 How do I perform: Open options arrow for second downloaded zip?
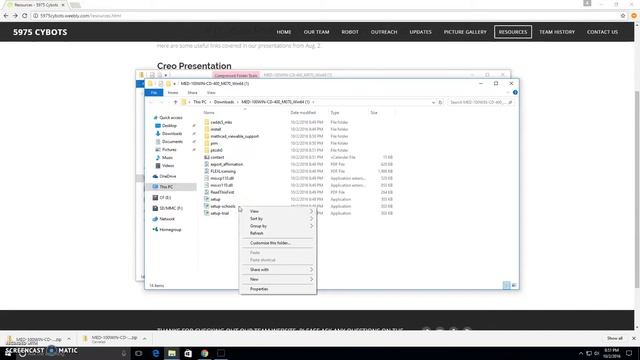(144, 339)
